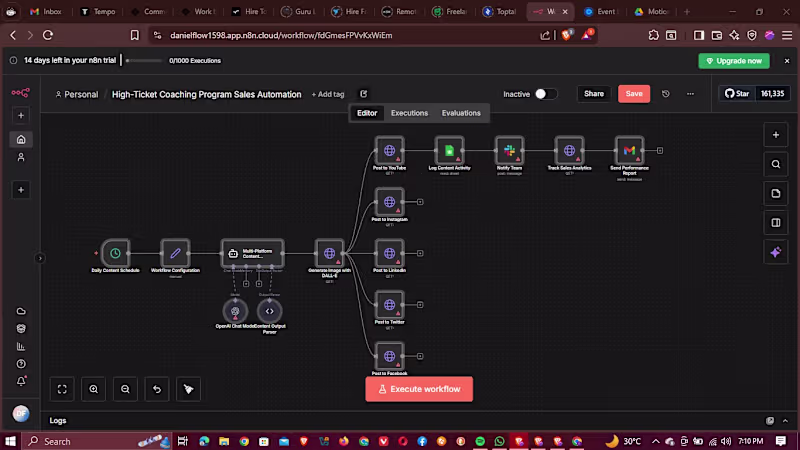Add connection after Post to Twitter
The width and height of the screenshot is (800, 450).
click(420, 305)
